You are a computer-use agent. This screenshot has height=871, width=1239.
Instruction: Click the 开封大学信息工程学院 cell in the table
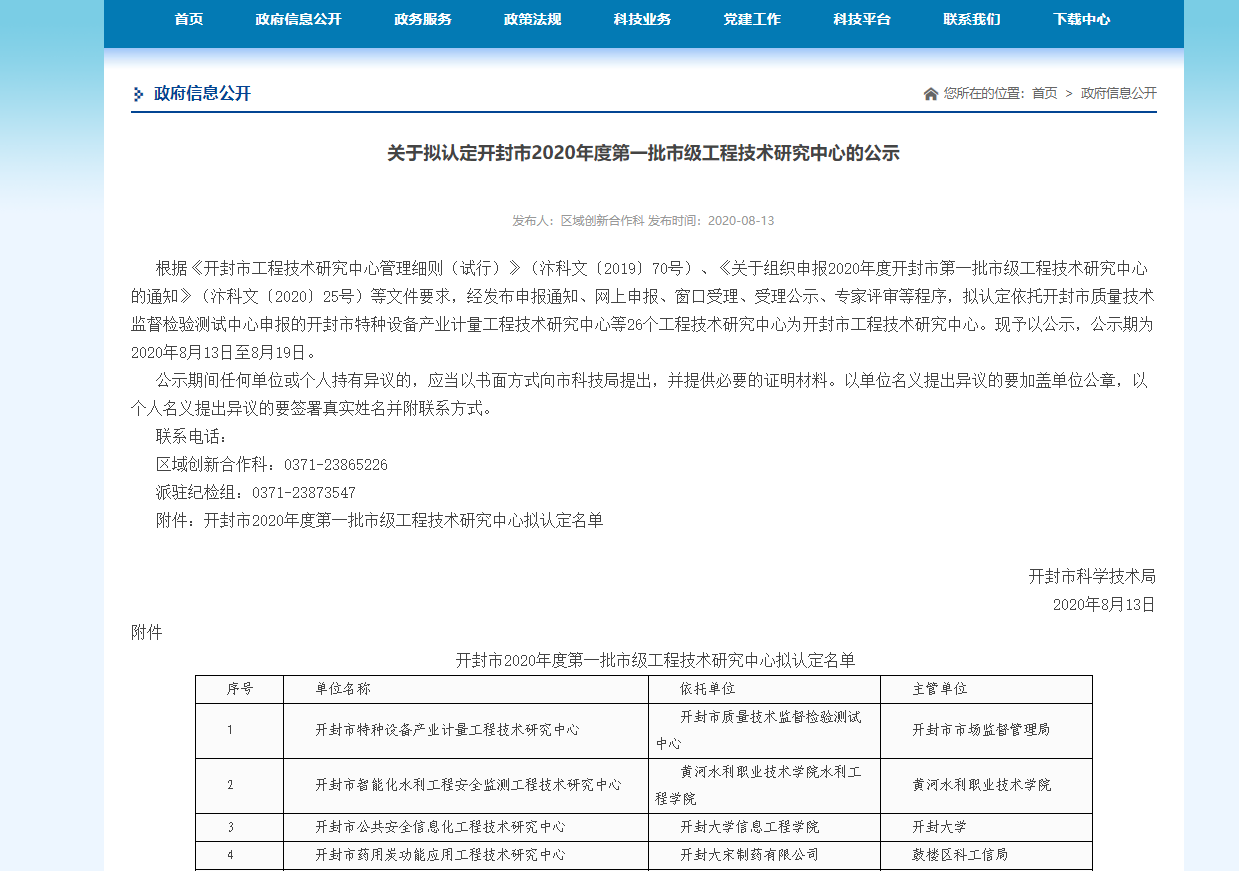coord(749,827)
